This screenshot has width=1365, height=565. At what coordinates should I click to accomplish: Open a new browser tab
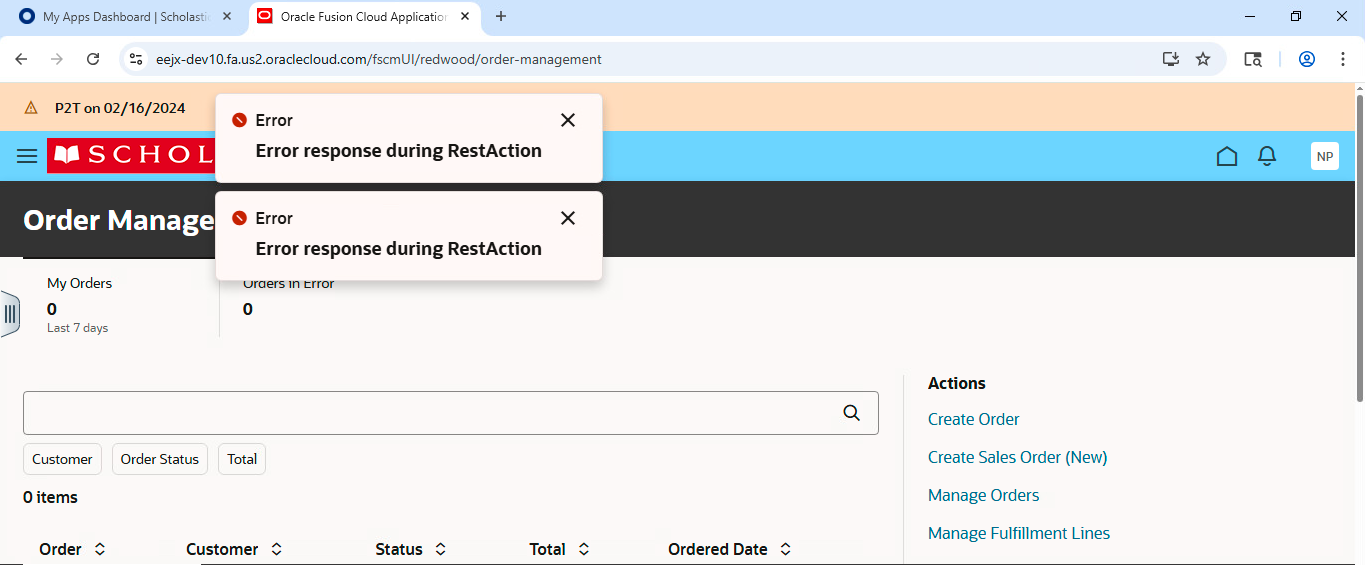[x=501, y=16]
